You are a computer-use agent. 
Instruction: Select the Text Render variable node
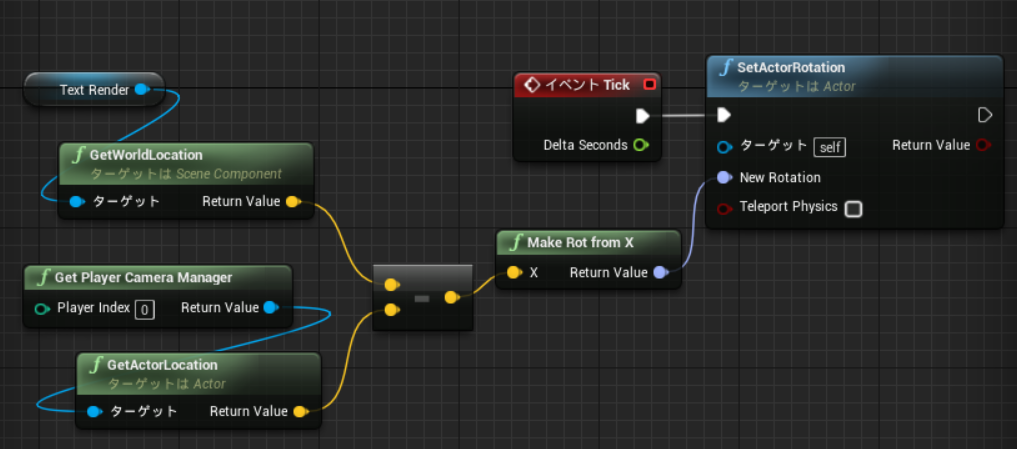(94, 90)
